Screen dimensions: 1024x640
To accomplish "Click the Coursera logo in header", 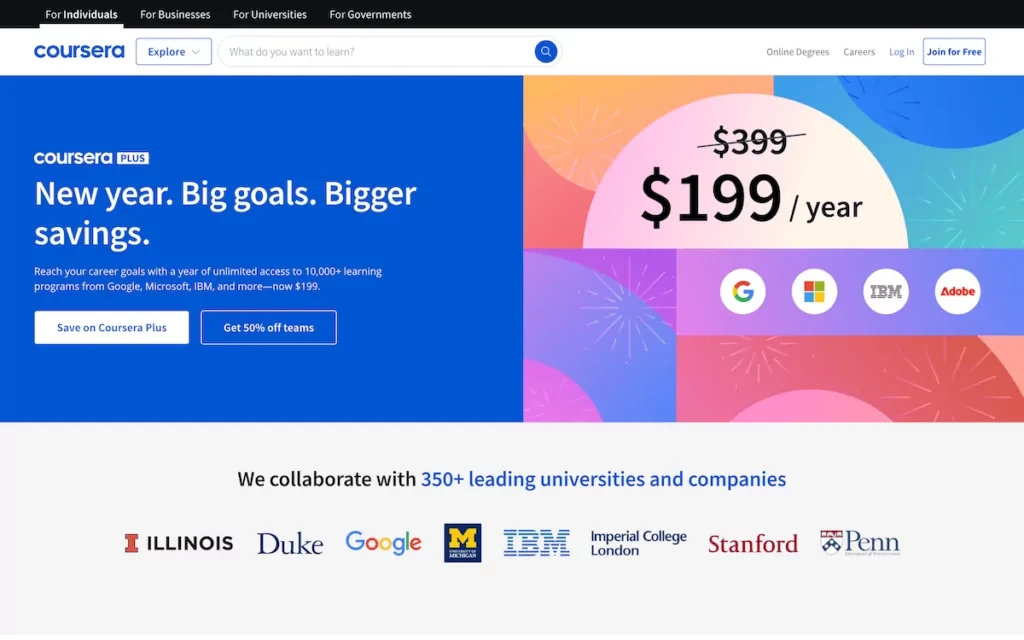I will (x=79, y=52).
